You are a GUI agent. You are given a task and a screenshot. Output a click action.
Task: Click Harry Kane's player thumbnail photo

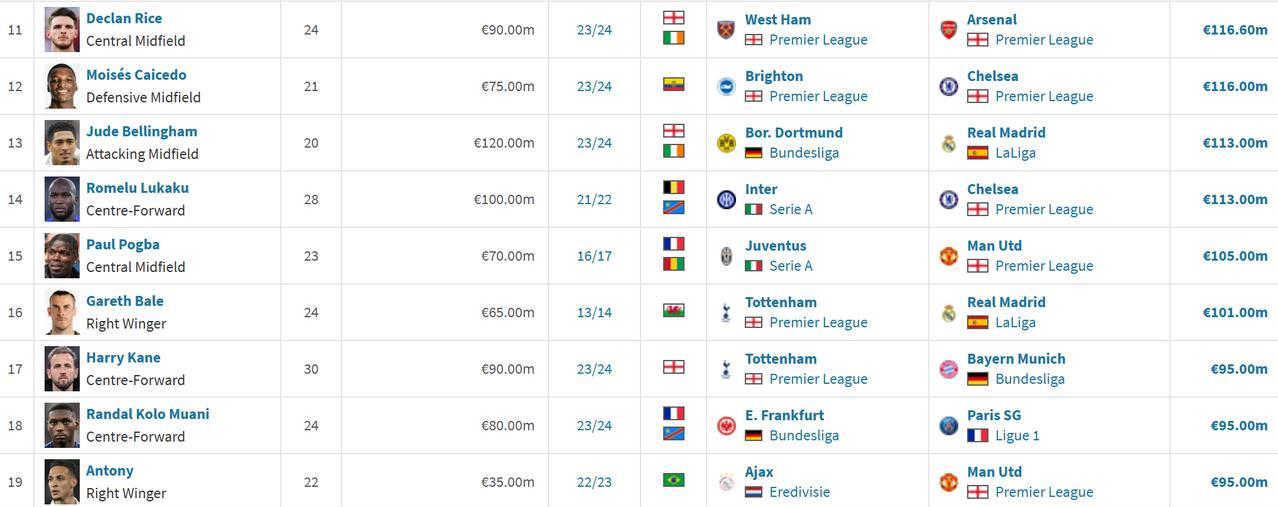(x=62, y=369)
